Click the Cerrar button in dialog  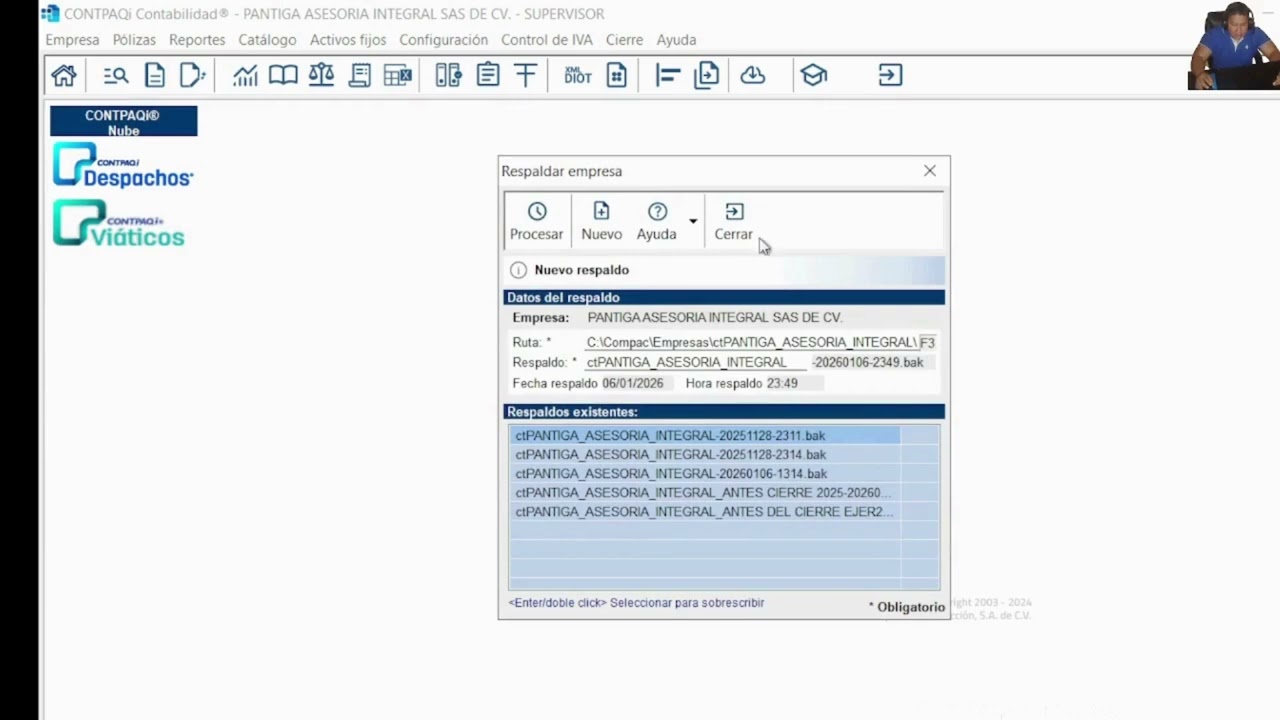click(733, 221)
